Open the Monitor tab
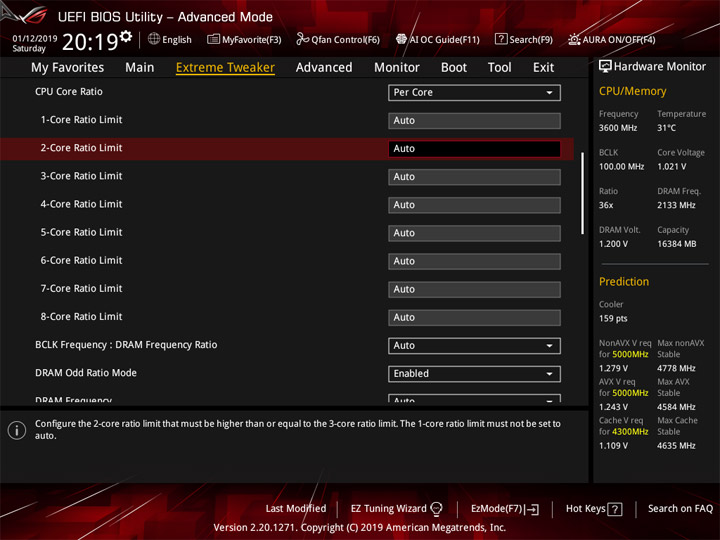The height and width of the screenshot is (540, 720). (x=397, y=68)
